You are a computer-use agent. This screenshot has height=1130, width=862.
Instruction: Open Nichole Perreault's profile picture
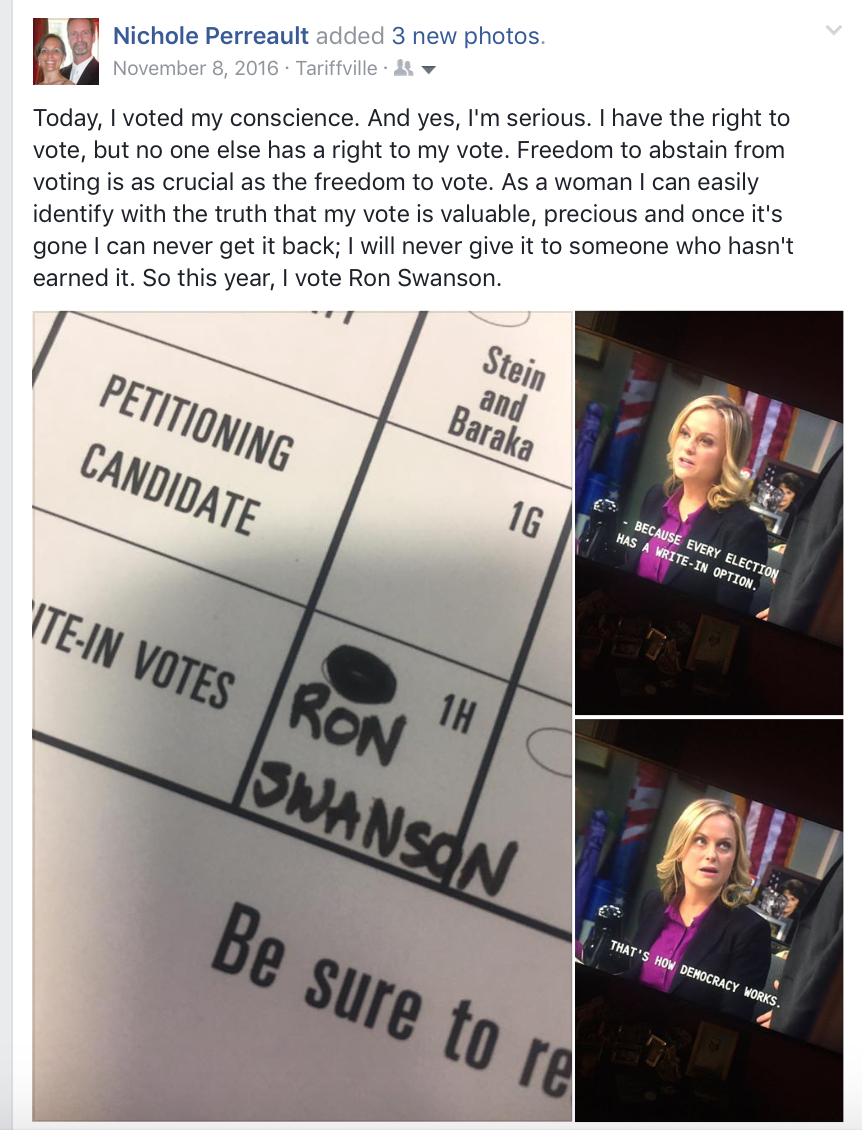coord(66,52)
